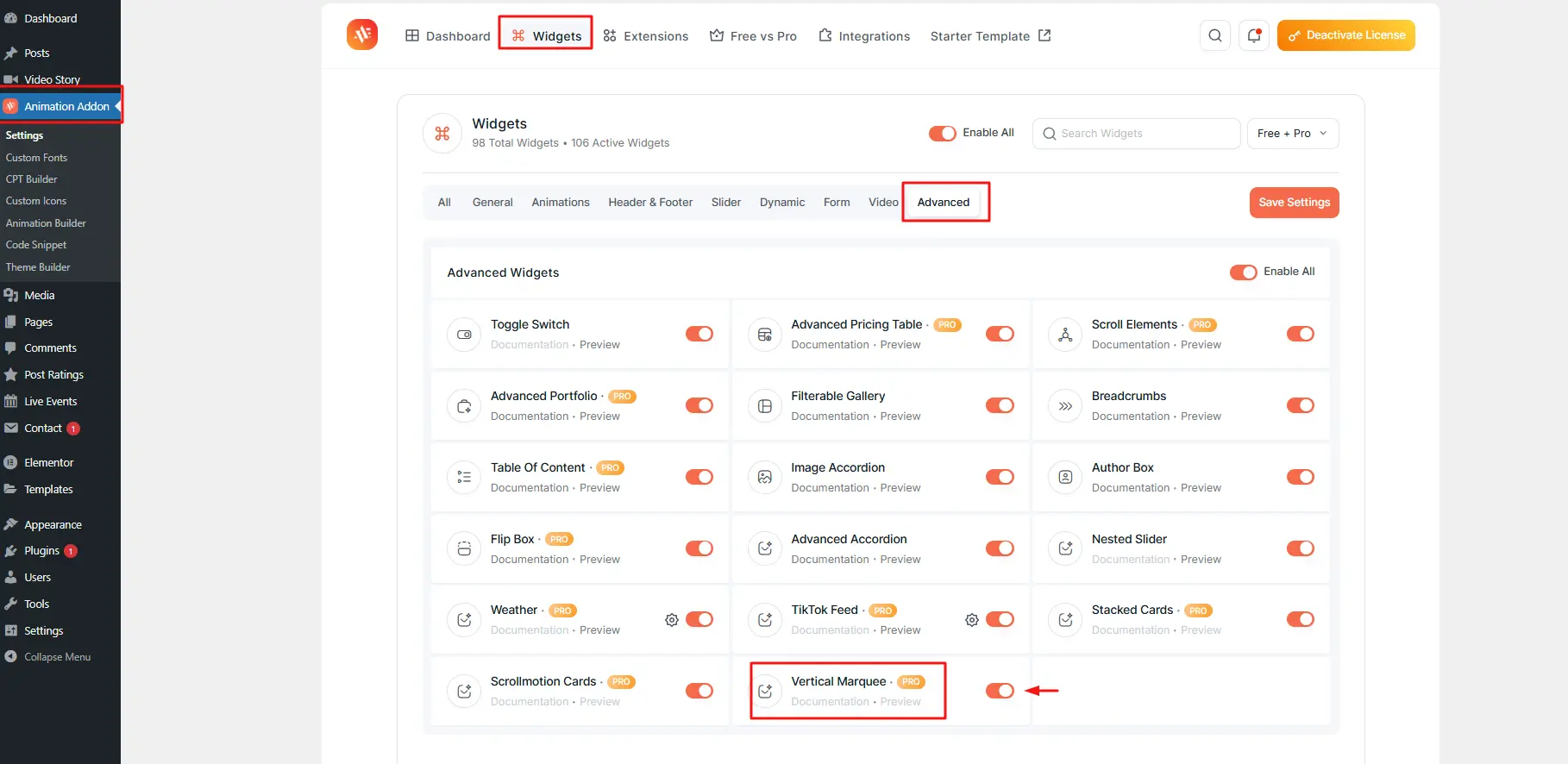Switch to the Widgets top tab
The image size is (1568, 764).
[547, 35]
